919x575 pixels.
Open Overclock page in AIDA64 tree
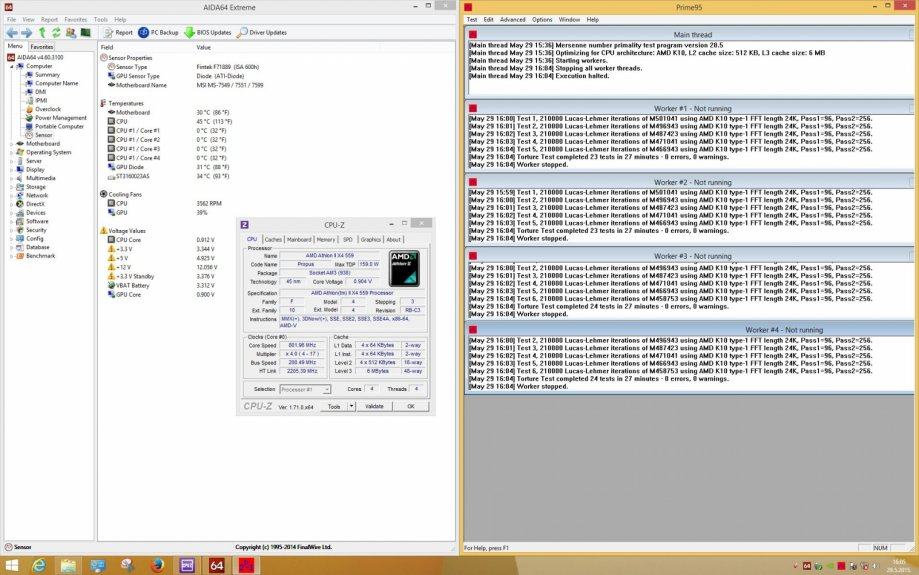pos(47,109)
